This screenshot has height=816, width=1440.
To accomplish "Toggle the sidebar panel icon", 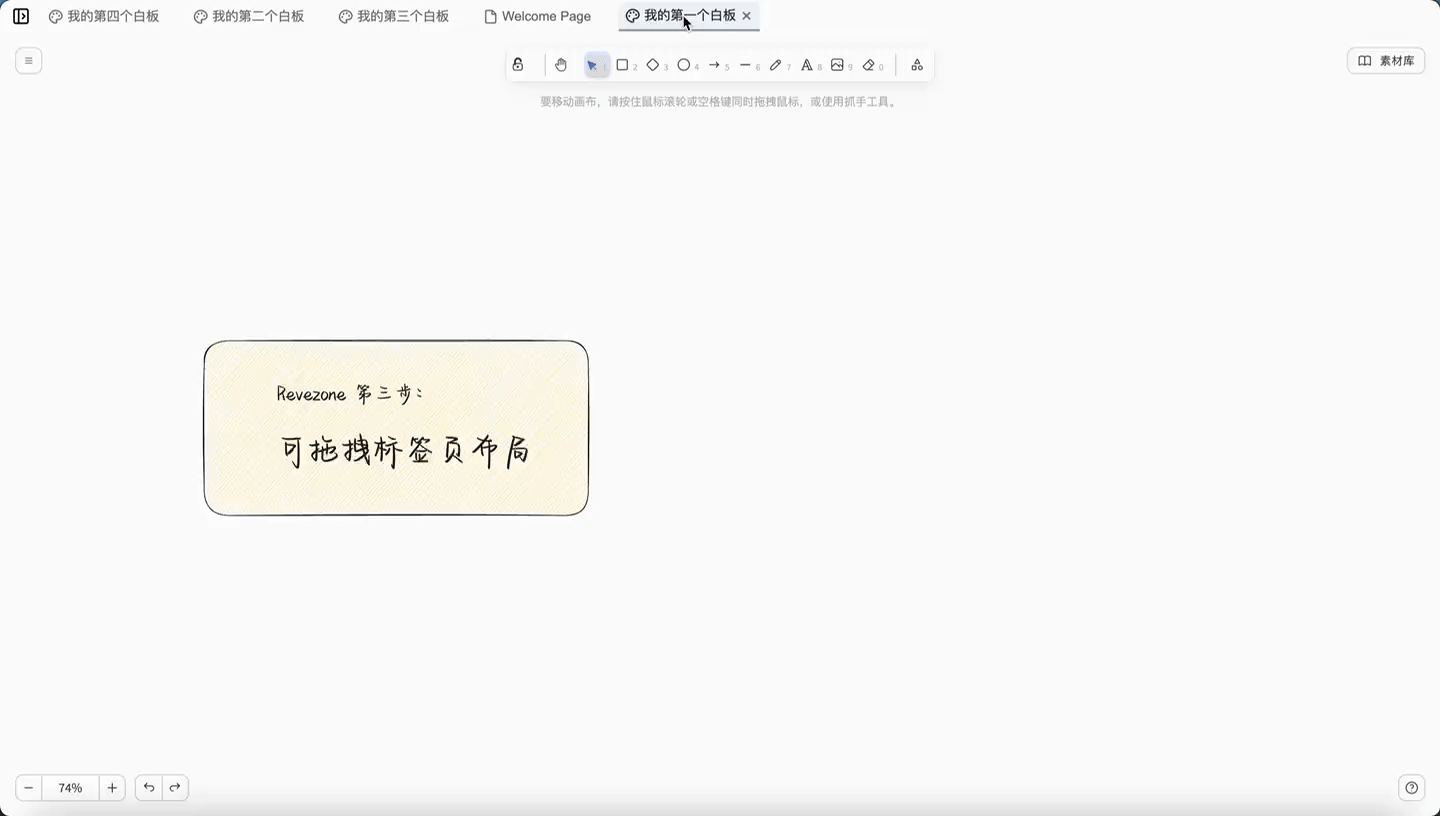I will [21, 16].
